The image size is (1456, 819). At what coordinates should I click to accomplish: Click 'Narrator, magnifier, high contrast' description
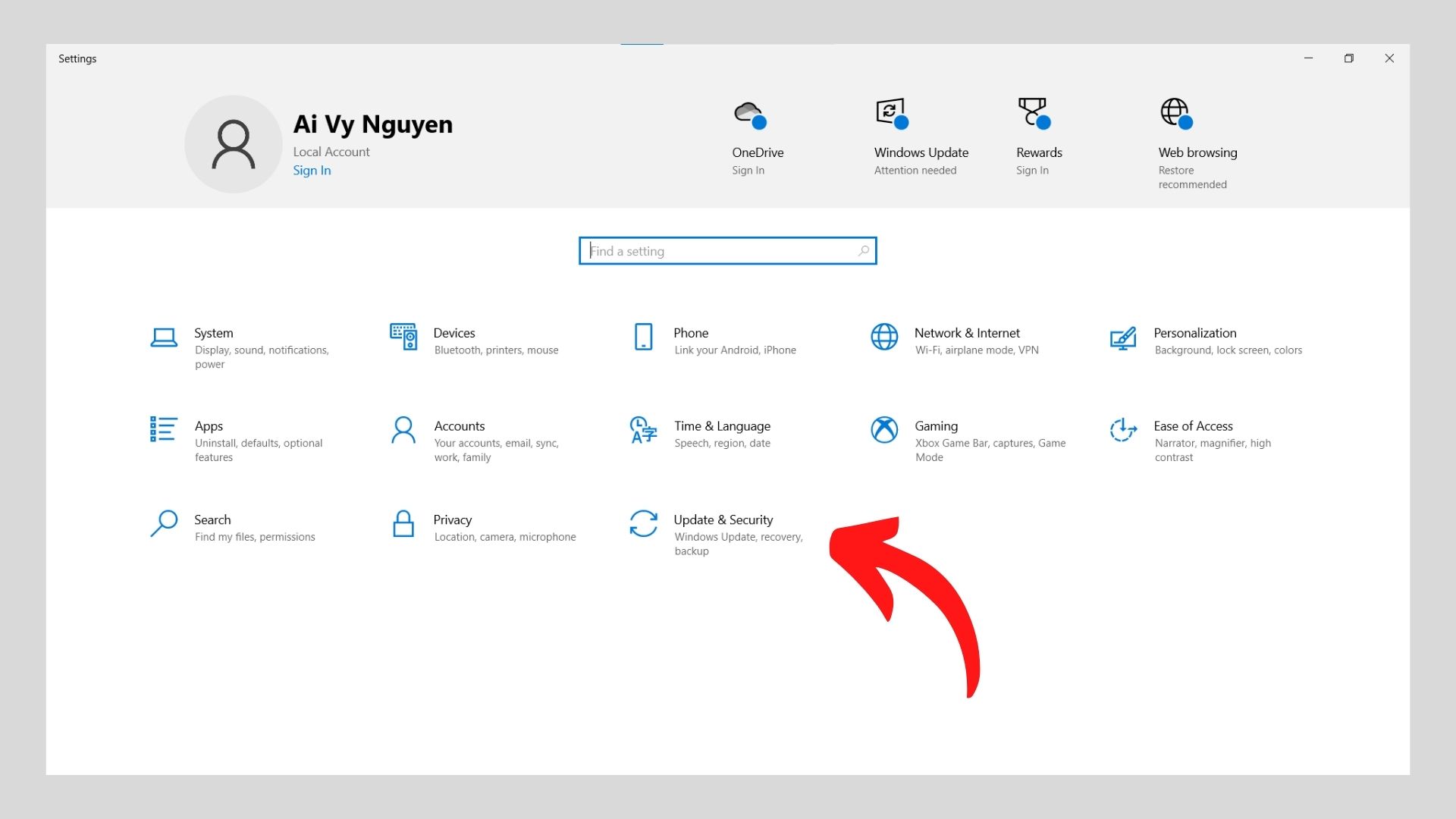coord(1213,450)
